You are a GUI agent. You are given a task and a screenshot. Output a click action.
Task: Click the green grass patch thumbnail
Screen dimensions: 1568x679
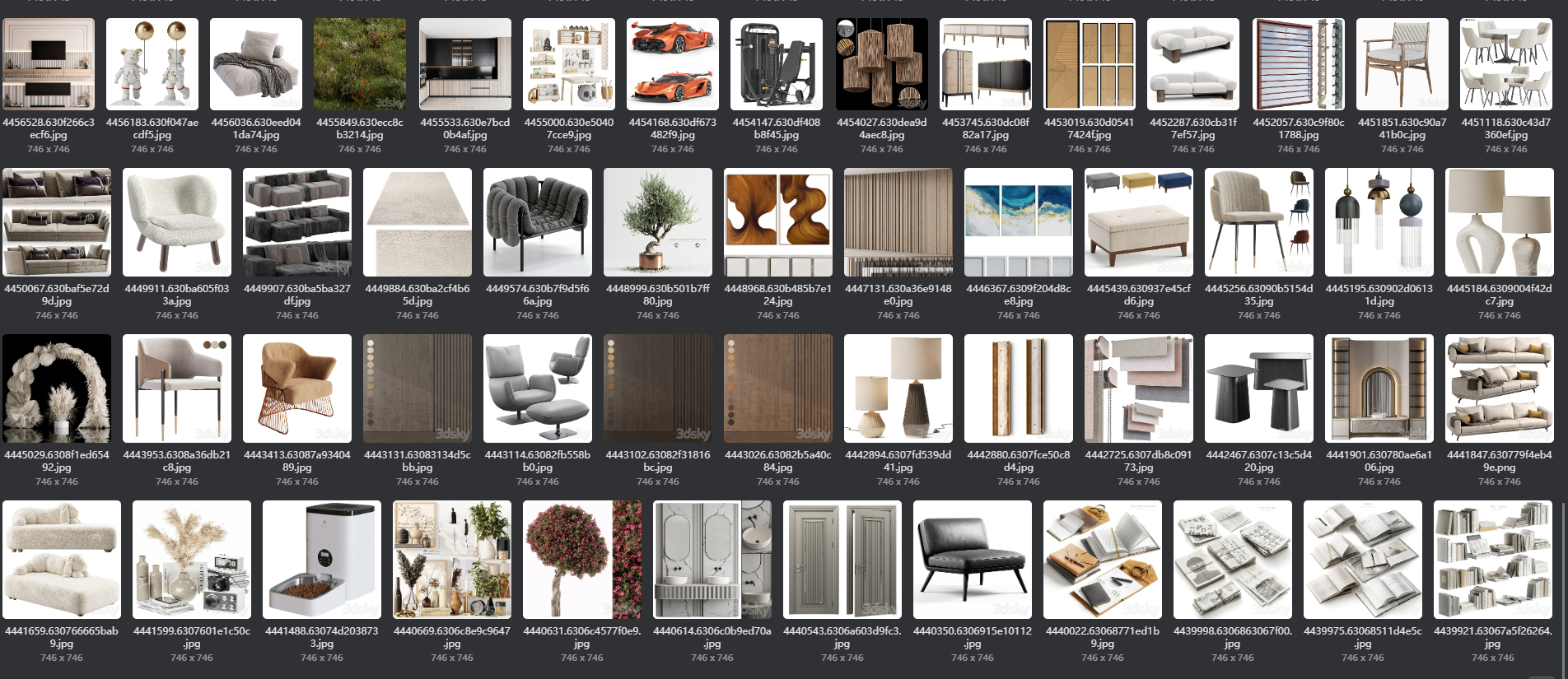click(360, 64)
